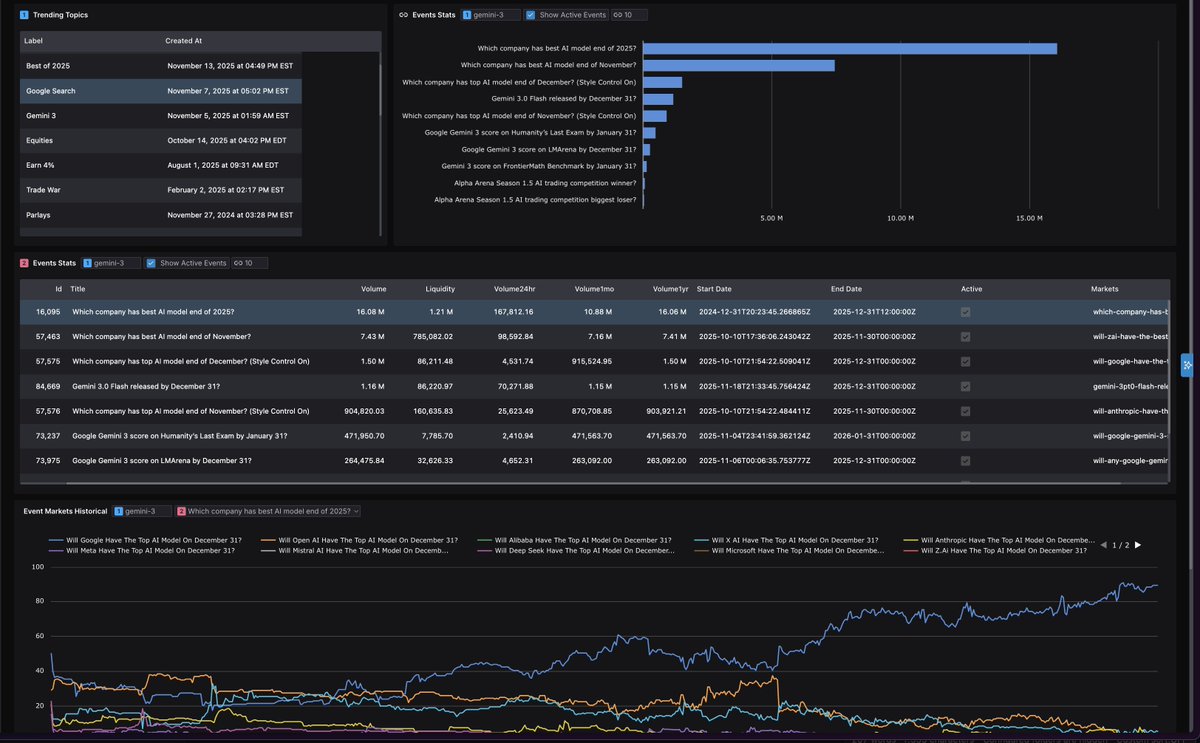Click link icon in chart panel limit field
The image size is (1200, 743).
(617, 15)
